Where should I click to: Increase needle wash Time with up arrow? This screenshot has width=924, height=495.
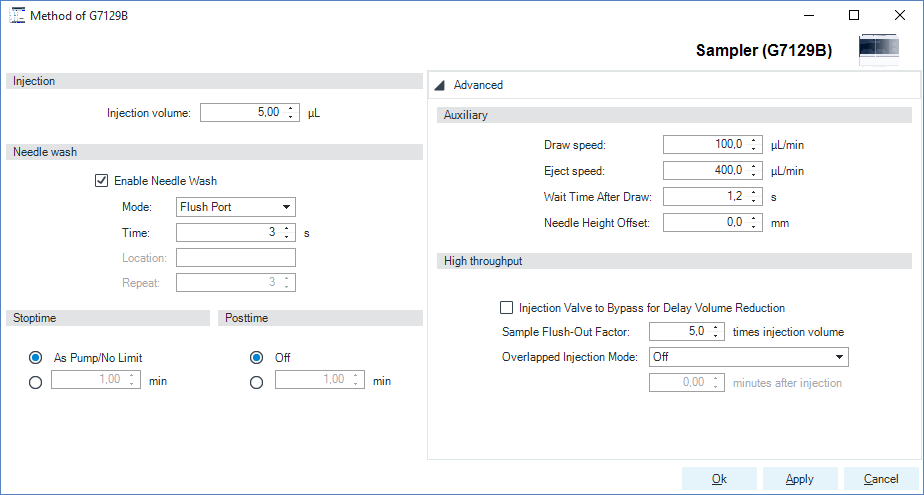click(x=286, y=229)
